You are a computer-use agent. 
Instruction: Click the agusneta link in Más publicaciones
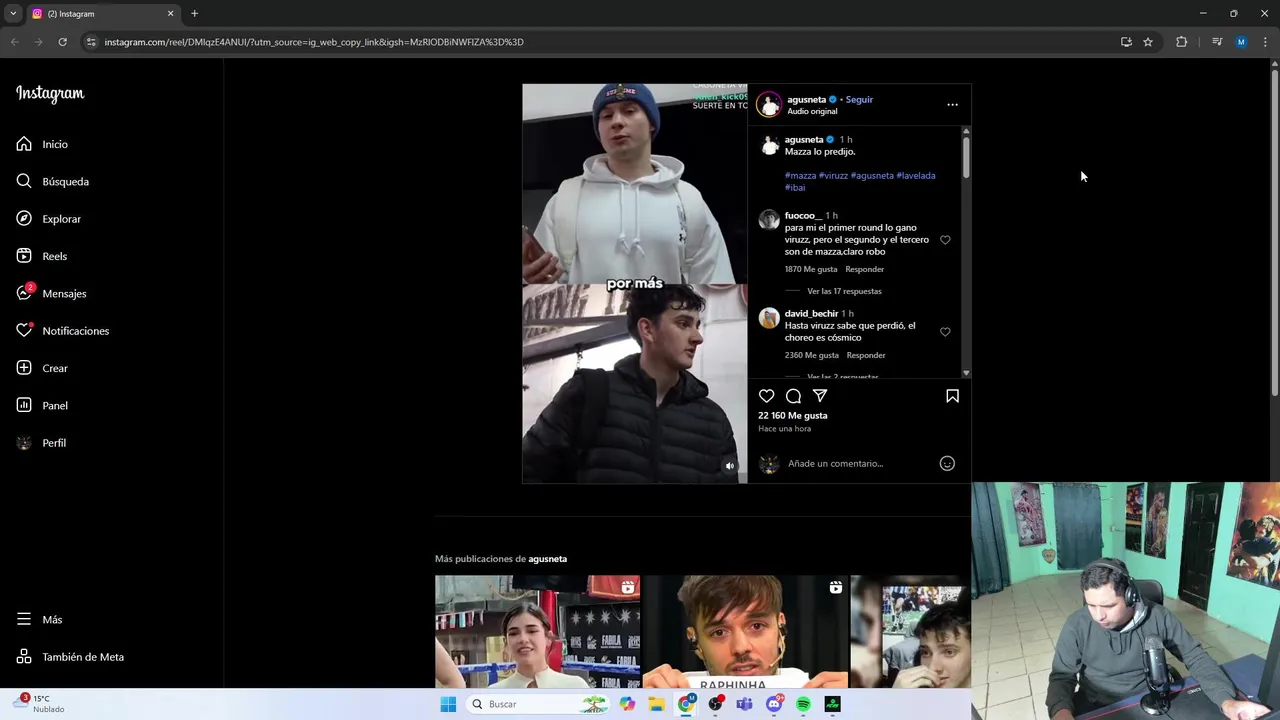coord(547,558)
